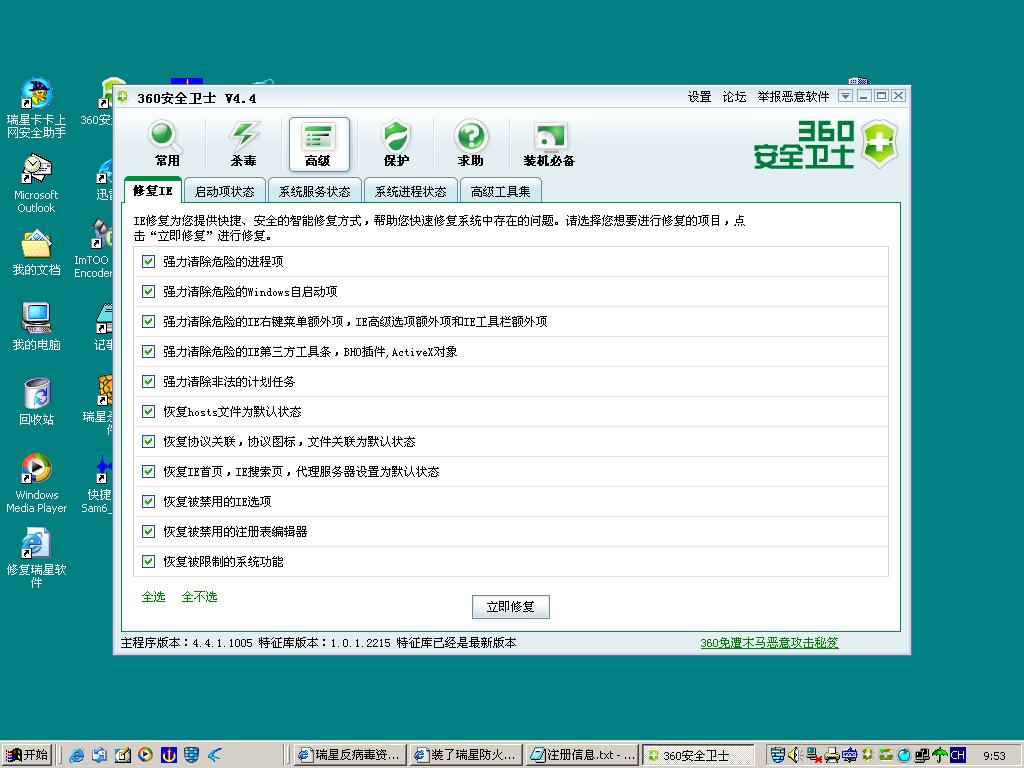
Task: Open the 求助 (Help) toolbar section
Action: (471, 144)
